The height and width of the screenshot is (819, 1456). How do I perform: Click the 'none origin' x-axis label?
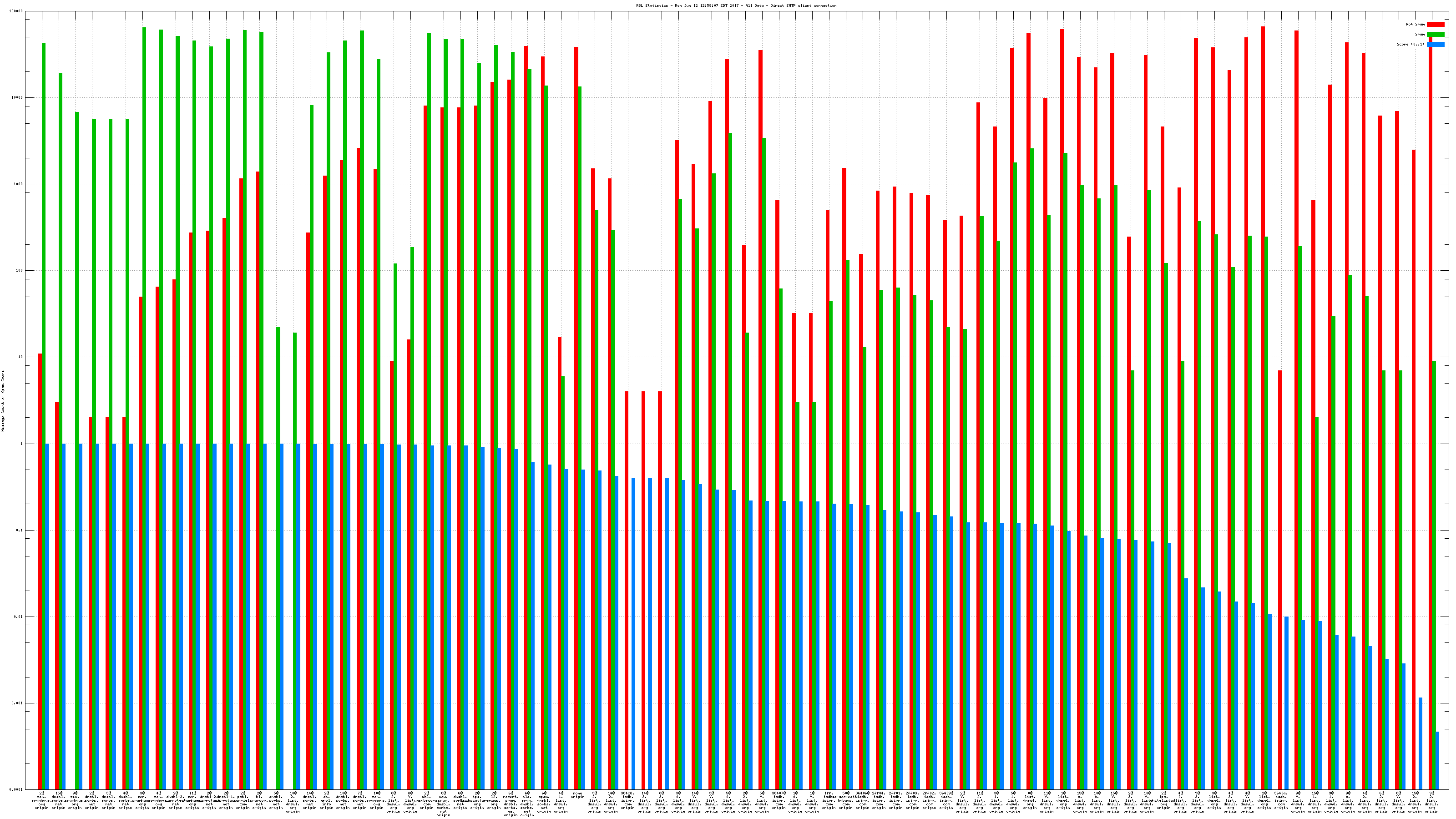coord(577,795)
